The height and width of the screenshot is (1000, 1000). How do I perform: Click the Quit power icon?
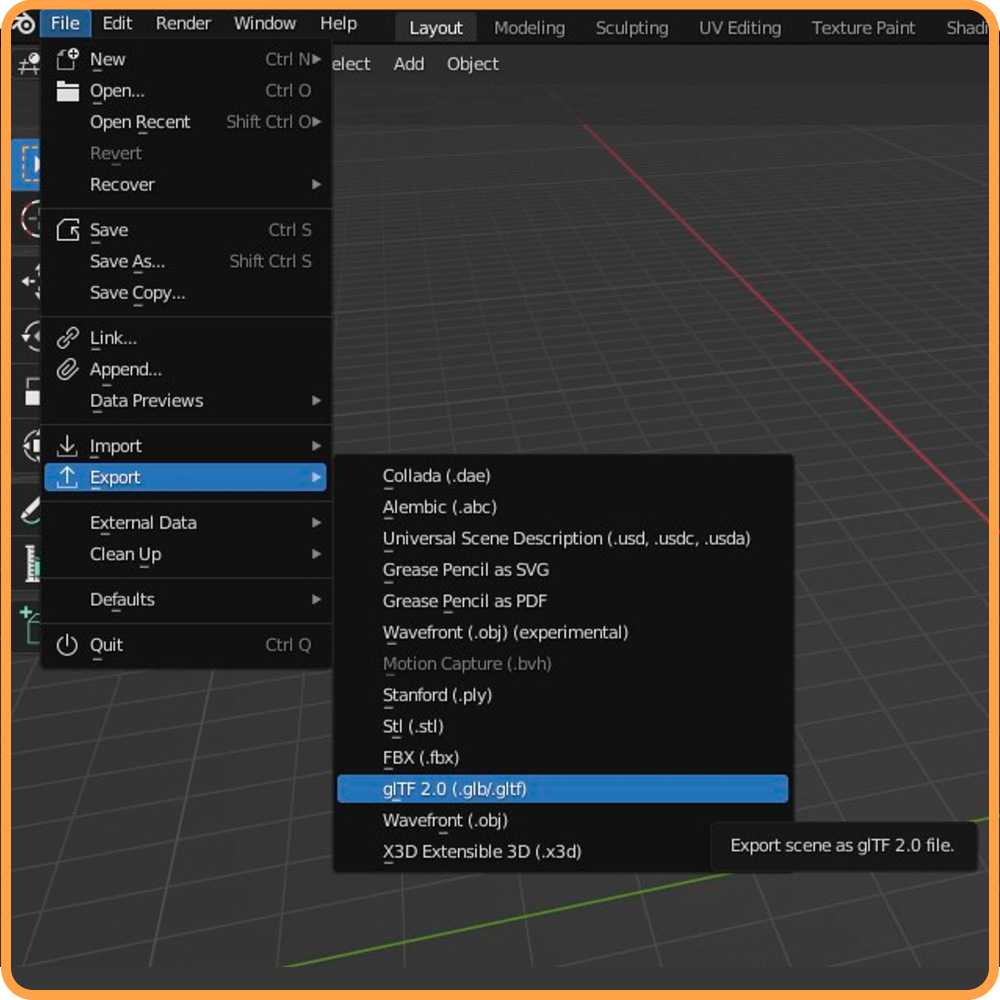pos(68,645)
